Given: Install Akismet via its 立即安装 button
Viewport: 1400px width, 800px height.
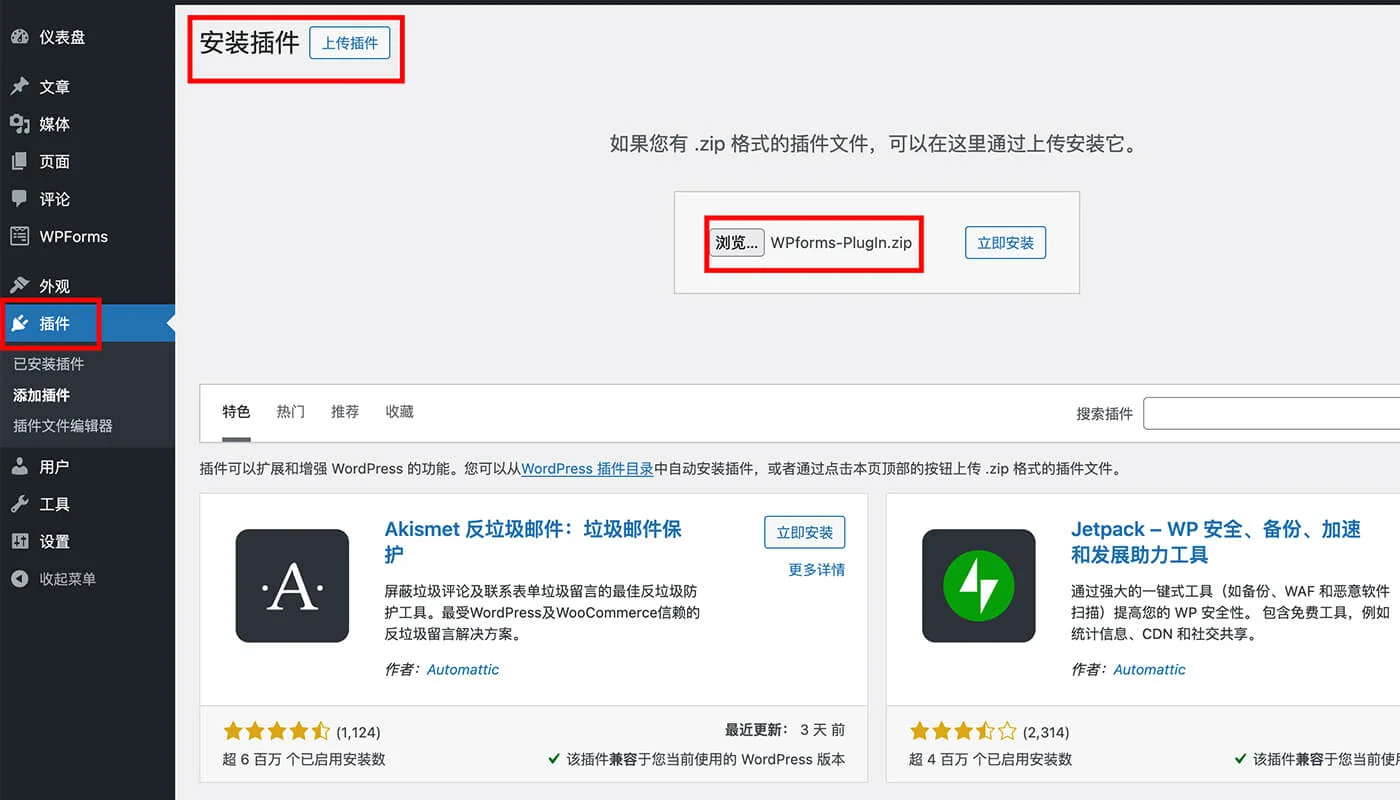Looking at the screenshot, I should (804, 532).
